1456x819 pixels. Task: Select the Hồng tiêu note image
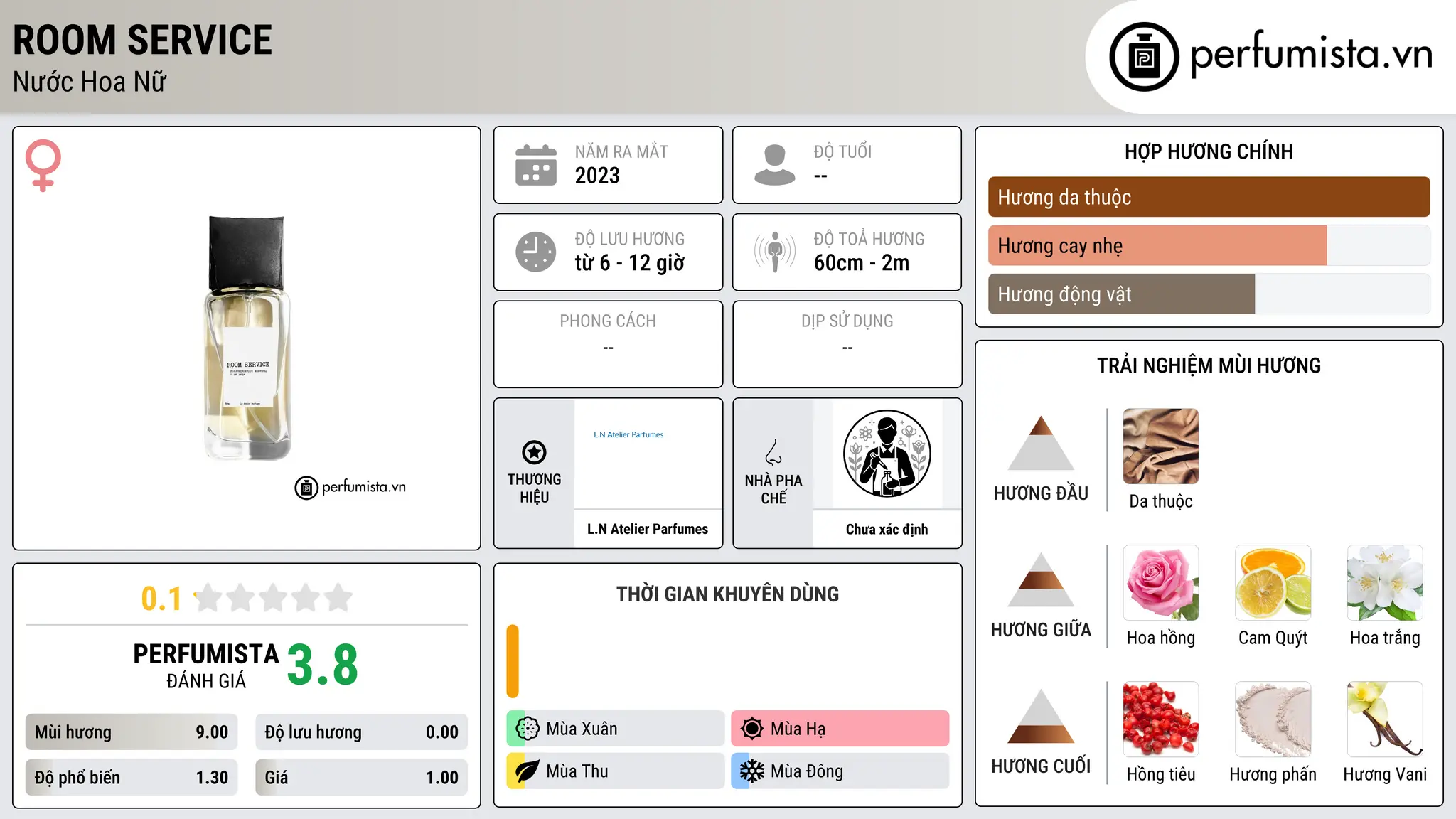(1161, 719)
